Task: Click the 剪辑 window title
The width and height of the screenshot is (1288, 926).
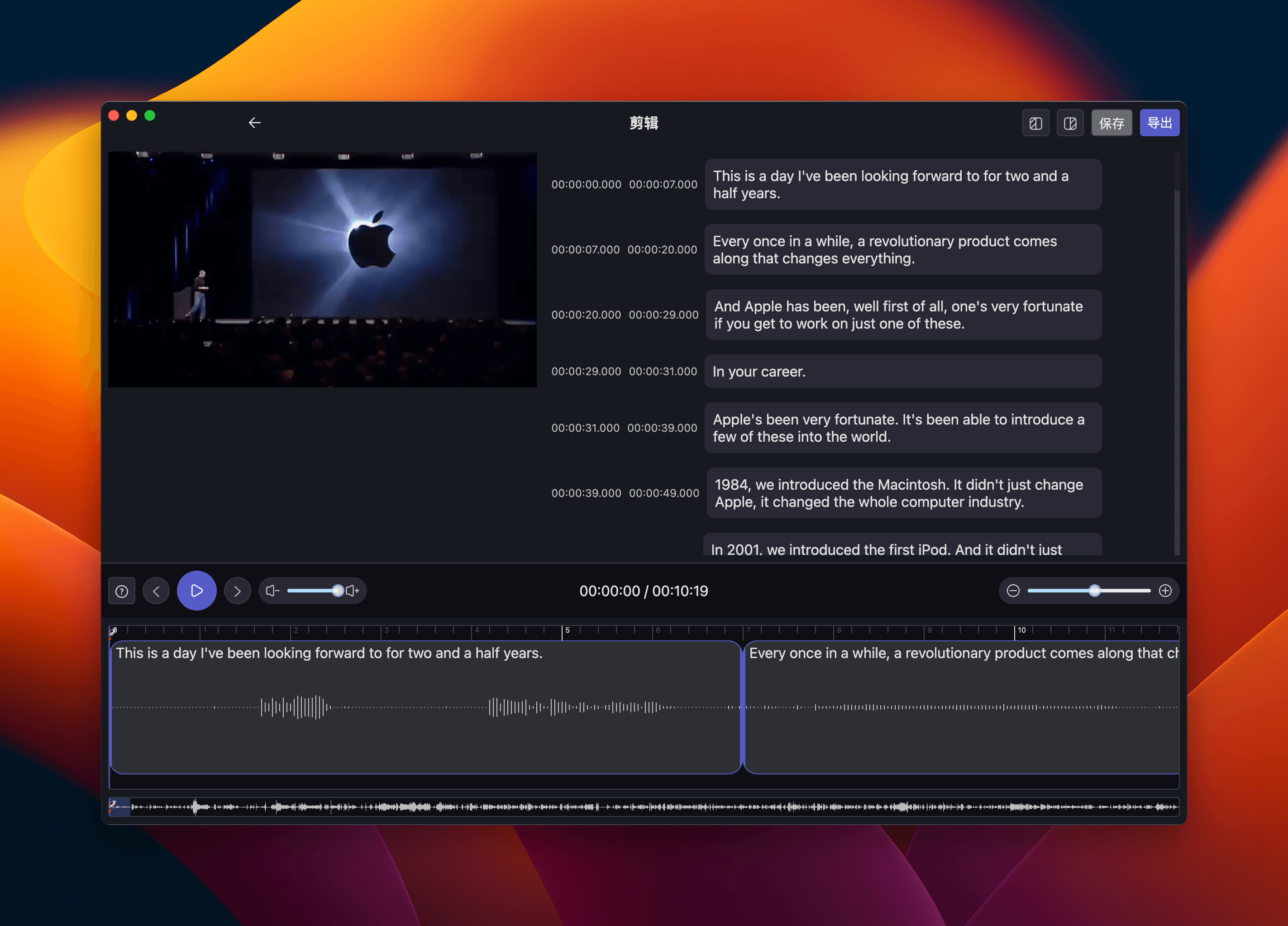Action: pyautogui.click(x=644, y=123)
